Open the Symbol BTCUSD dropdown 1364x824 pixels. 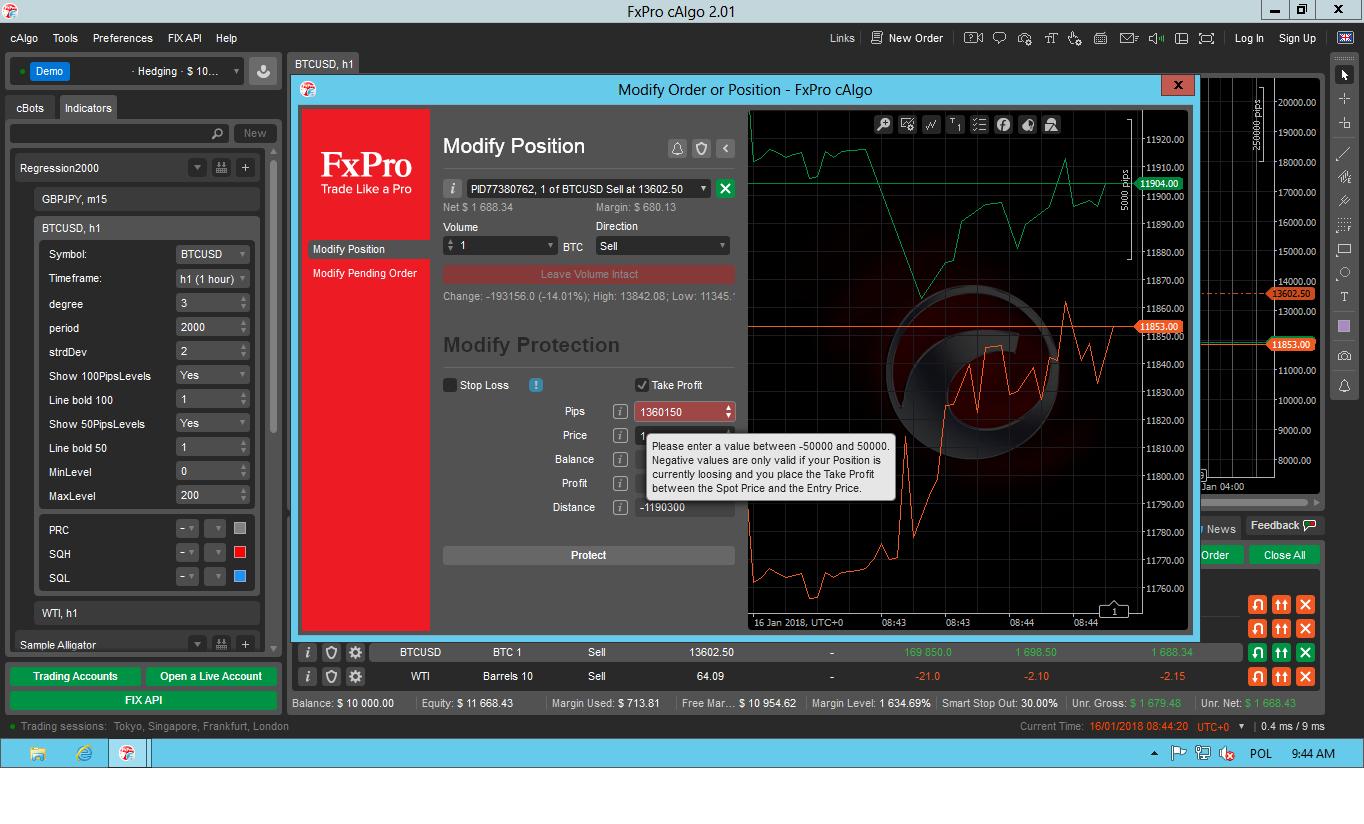(212, 254)
